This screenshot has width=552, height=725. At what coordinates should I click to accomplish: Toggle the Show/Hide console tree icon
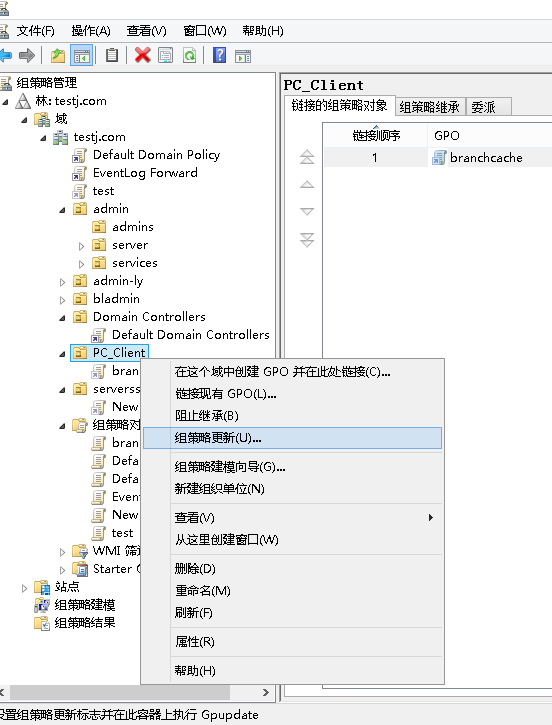[x=81, y=56]
